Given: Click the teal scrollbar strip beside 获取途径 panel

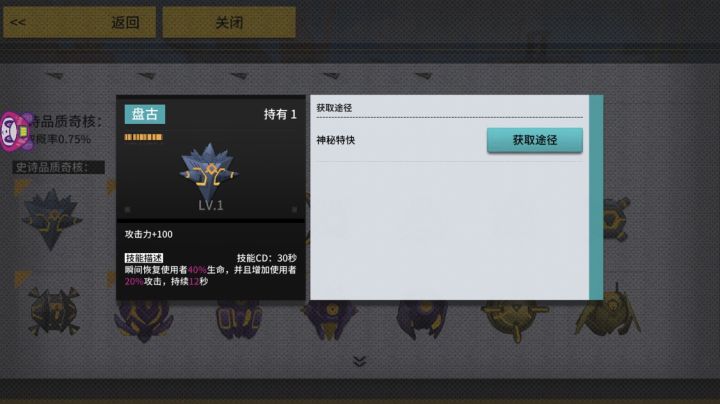Looking at the screenshot, I should 596,197.
